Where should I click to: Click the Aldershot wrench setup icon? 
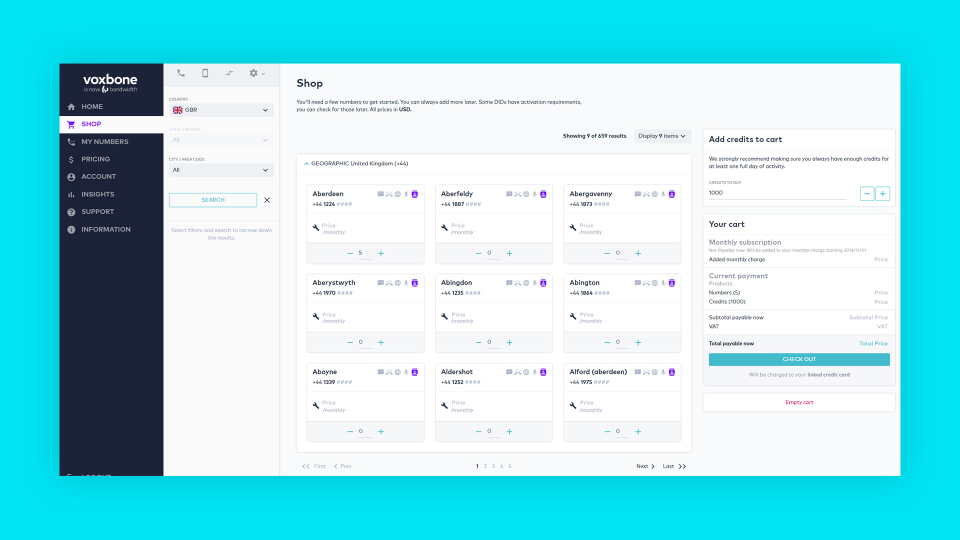(444, 406)
